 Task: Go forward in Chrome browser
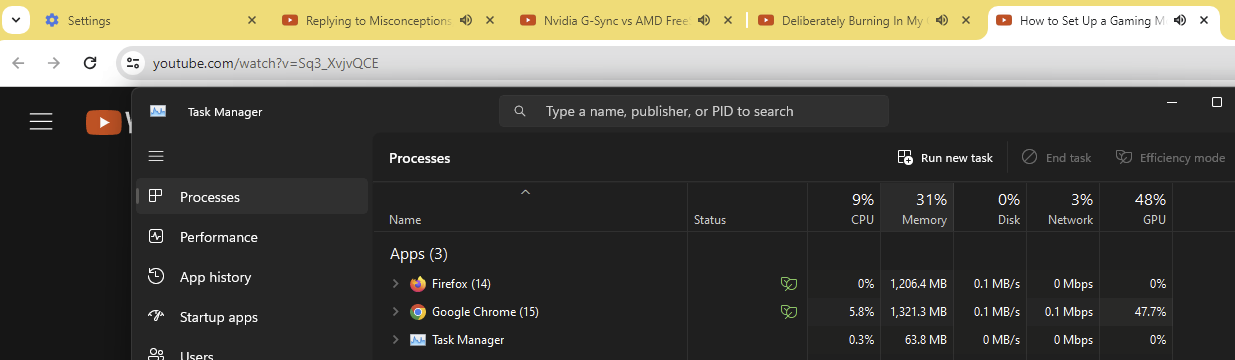54,63
